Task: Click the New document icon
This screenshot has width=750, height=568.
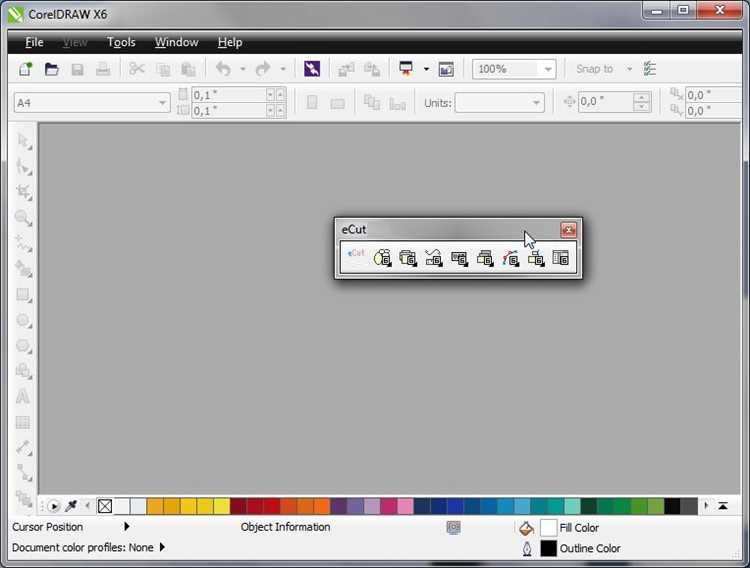Action: 26,69
